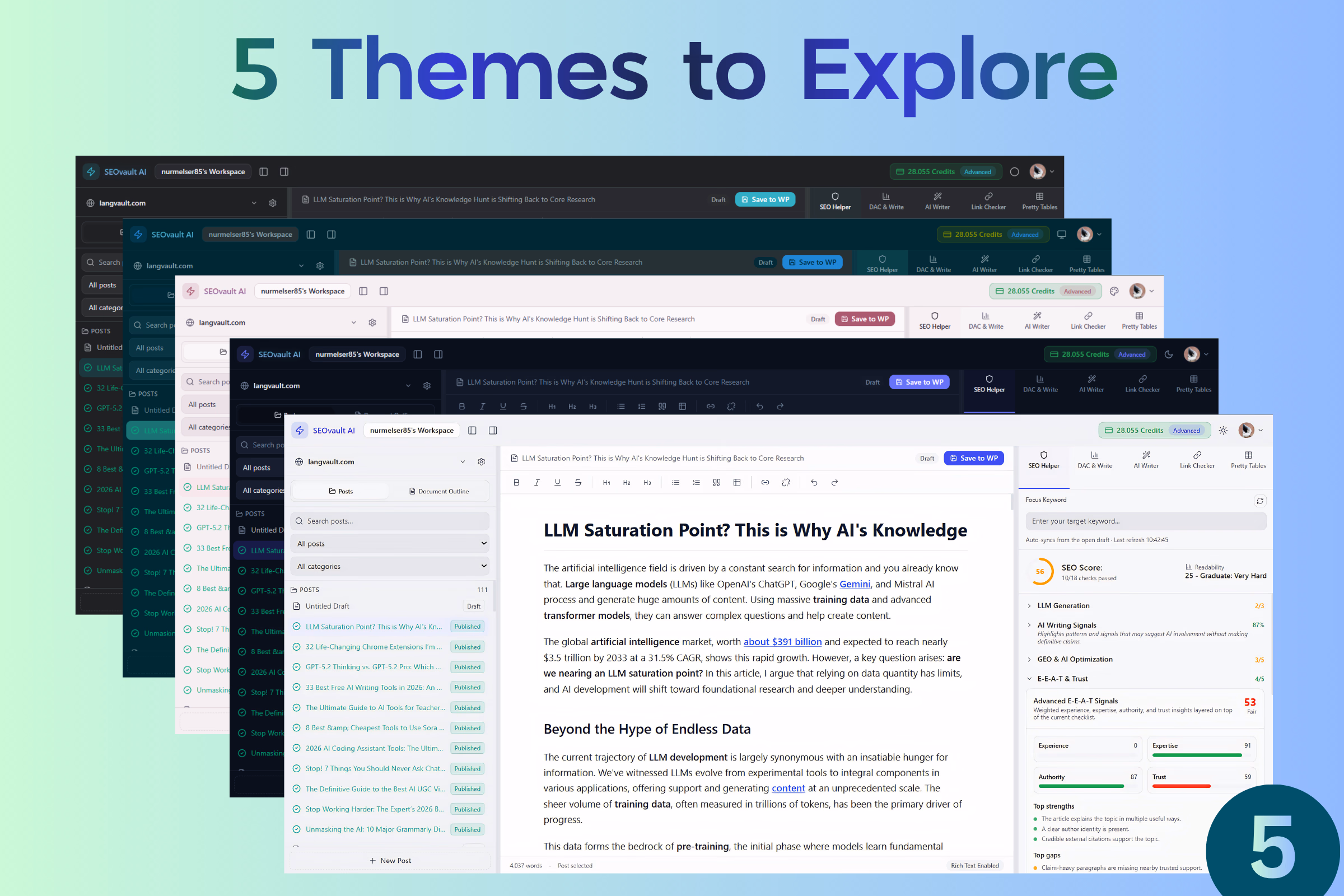The image size is (1344, 896).
Task: Undo the last edit in the front light window
Action: point(814,482)
